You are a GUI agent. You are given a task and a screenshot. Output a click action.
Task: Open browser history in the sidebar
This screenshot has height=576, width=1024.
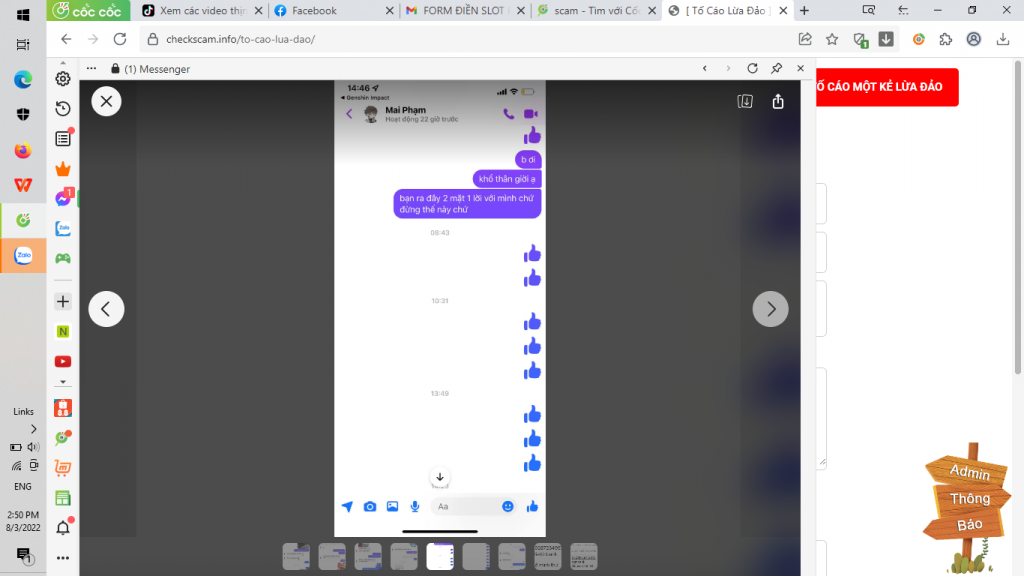coord(62,109)
